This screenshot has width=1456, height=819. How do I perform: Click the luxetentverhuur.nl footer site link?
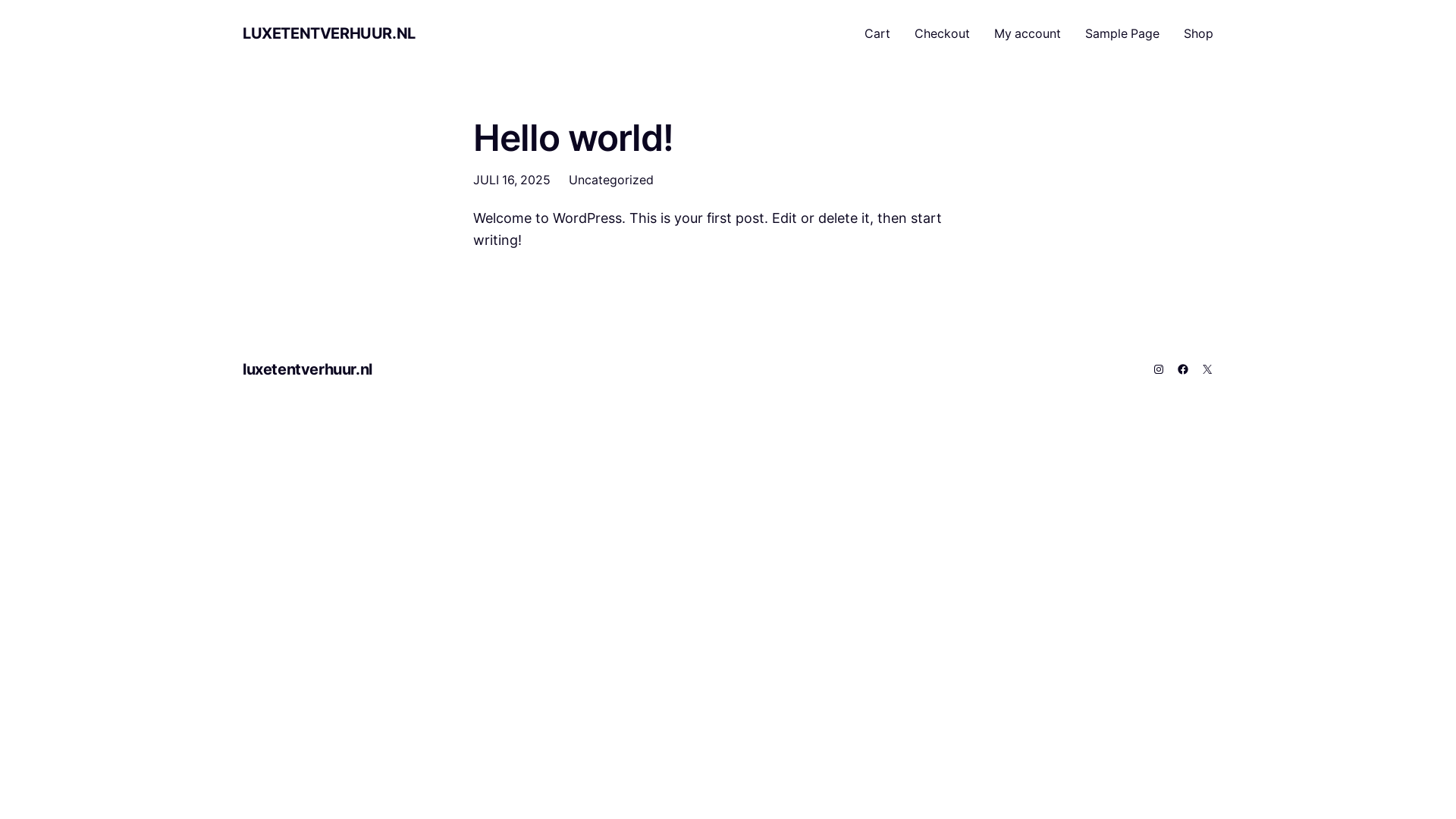tap(307, 369)
